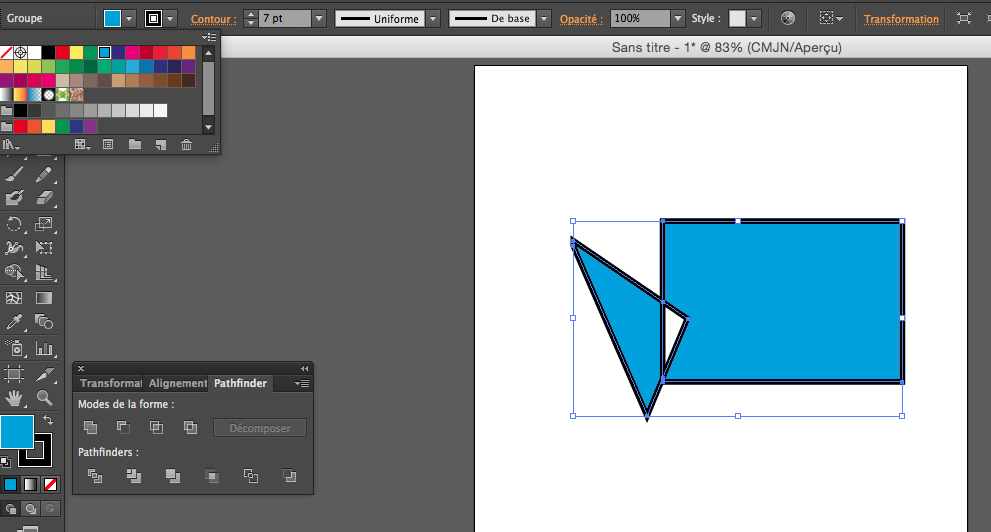The image size is (991, 532).
Task: Select the Mesh tool
Action: (14, 298)
